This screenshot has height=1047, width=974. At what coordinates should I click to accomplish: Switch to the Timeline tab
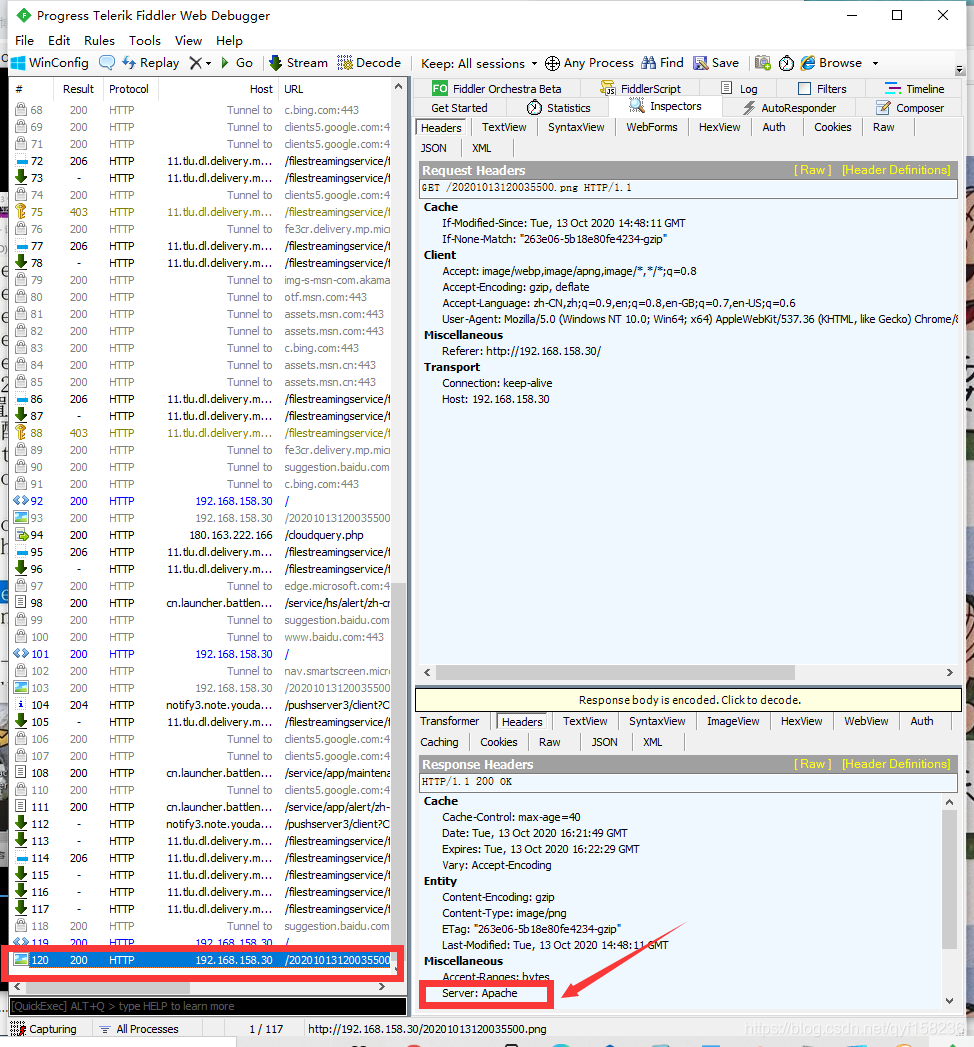pos(914,89)
